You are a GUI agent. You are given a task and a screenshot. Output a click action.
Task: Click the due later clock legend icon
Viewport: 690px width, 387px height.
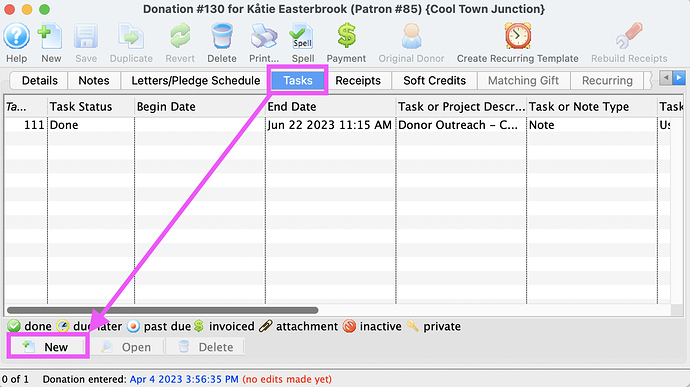click(63, 326)
